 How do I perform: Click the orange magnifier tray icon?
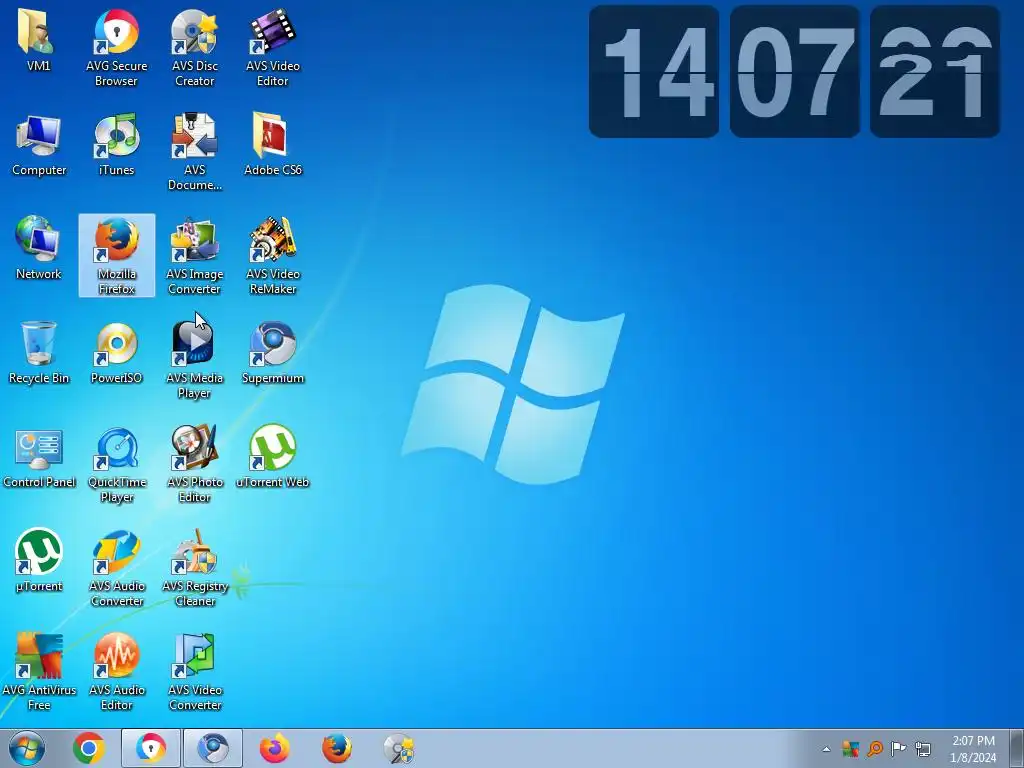(x=874, y=748)
